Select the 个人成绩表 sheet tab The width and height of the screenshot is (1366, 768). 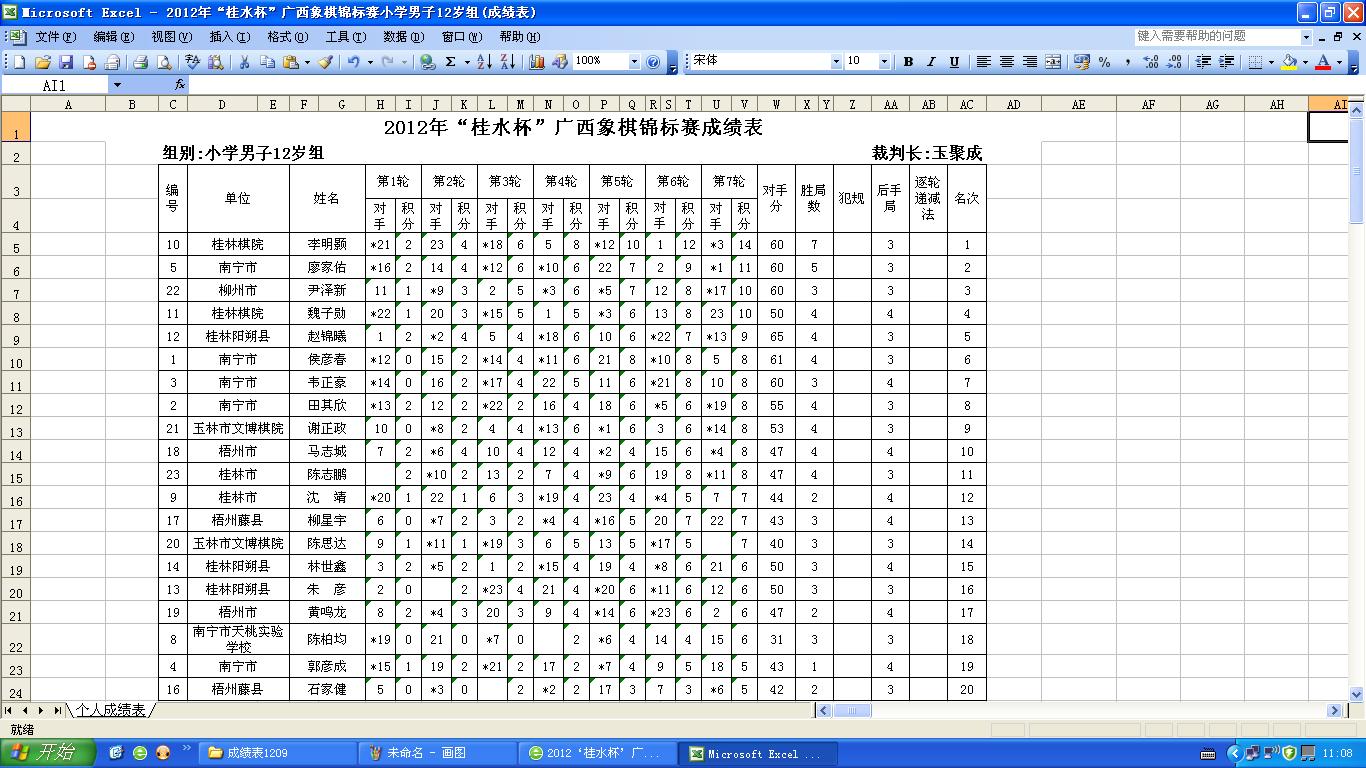point(111,710)
